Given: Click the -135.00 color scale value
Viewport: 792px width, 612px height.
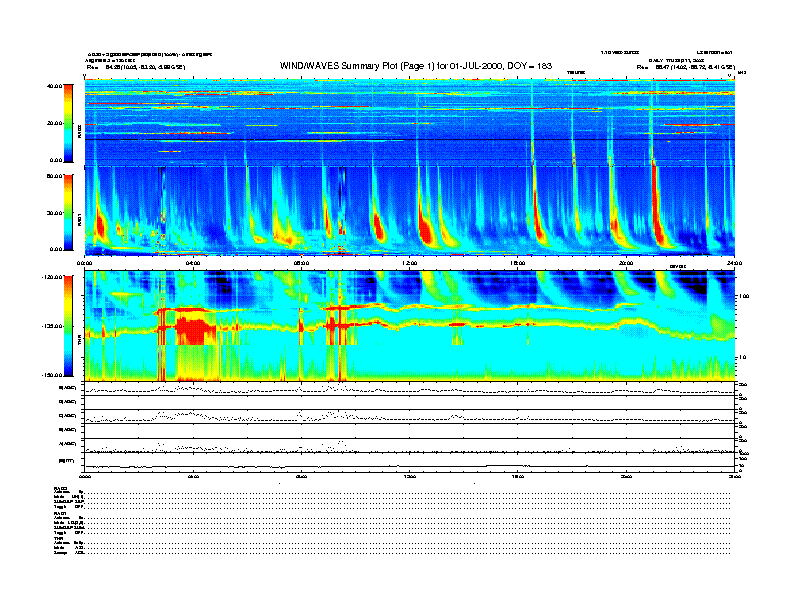Looking at the screenshot, I should tap(52, 326).
